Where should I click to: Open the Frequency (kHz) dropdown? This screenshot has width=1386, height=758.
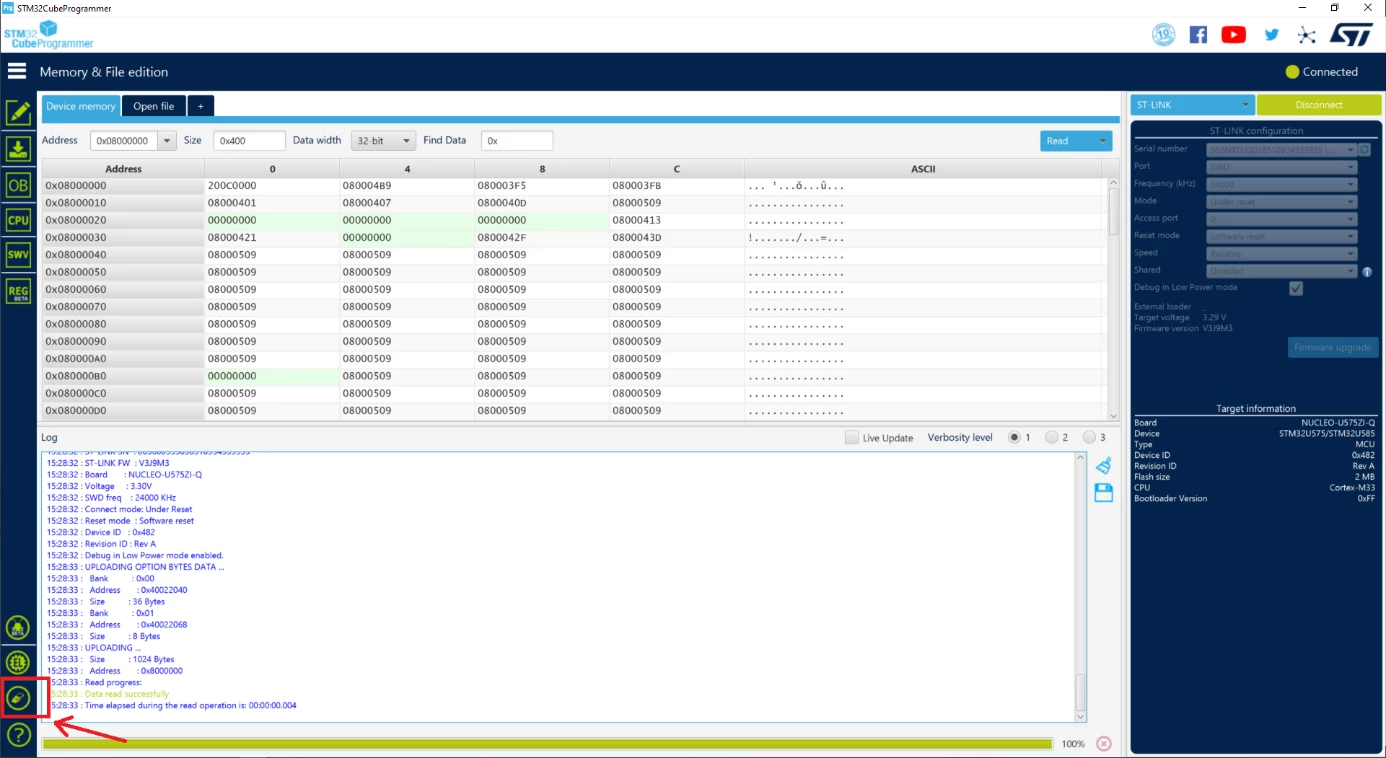pyautogui.click(x=1282, y=184)
